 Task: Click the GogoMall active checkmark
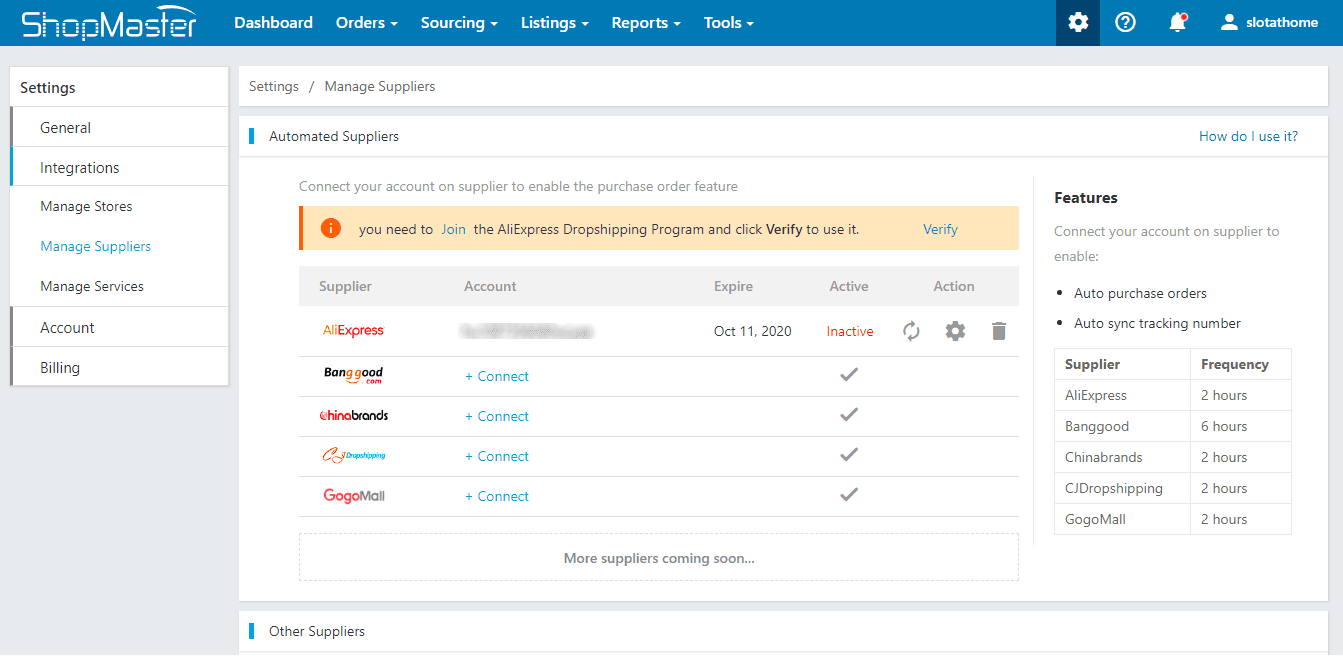[x=849, y=495]
